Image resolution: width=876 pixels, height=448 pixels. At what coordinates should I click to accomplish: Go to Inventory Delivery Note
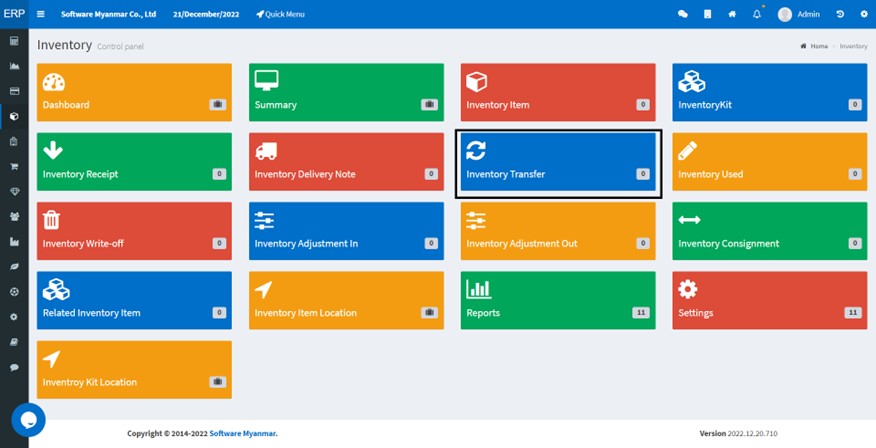pos(346,162)
